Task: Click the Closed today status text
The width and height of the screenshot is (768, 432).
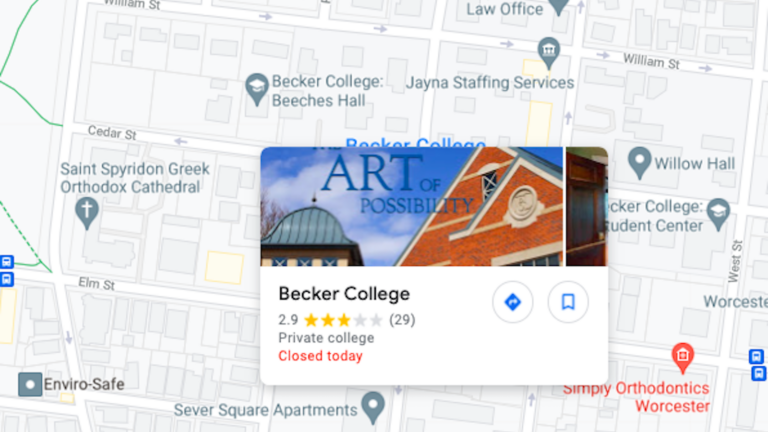Action: (x=320, y=356)
